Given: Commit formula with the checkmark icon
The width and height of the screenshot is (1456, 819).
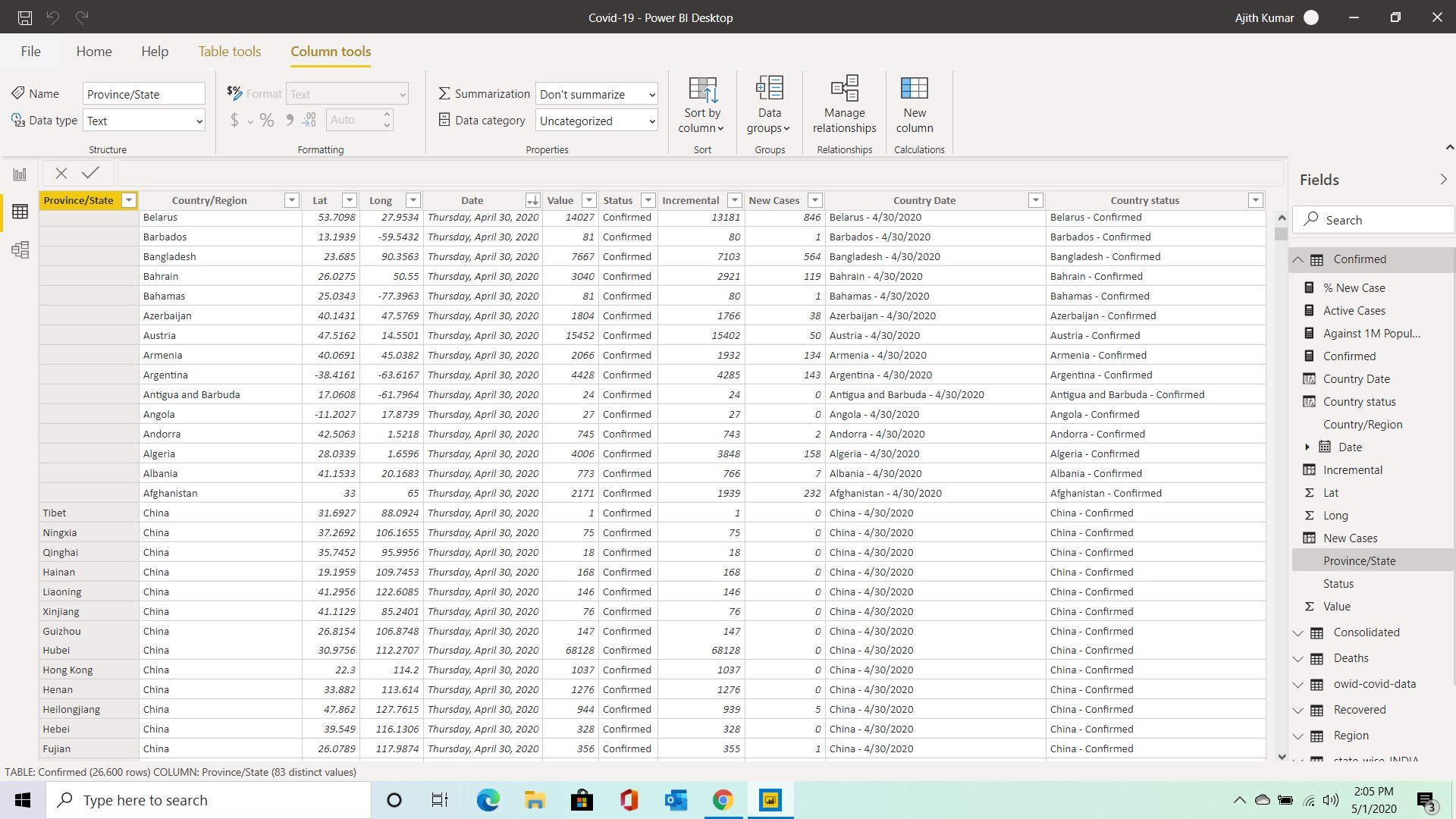Looking at the screenshot, I should [90, 173].
